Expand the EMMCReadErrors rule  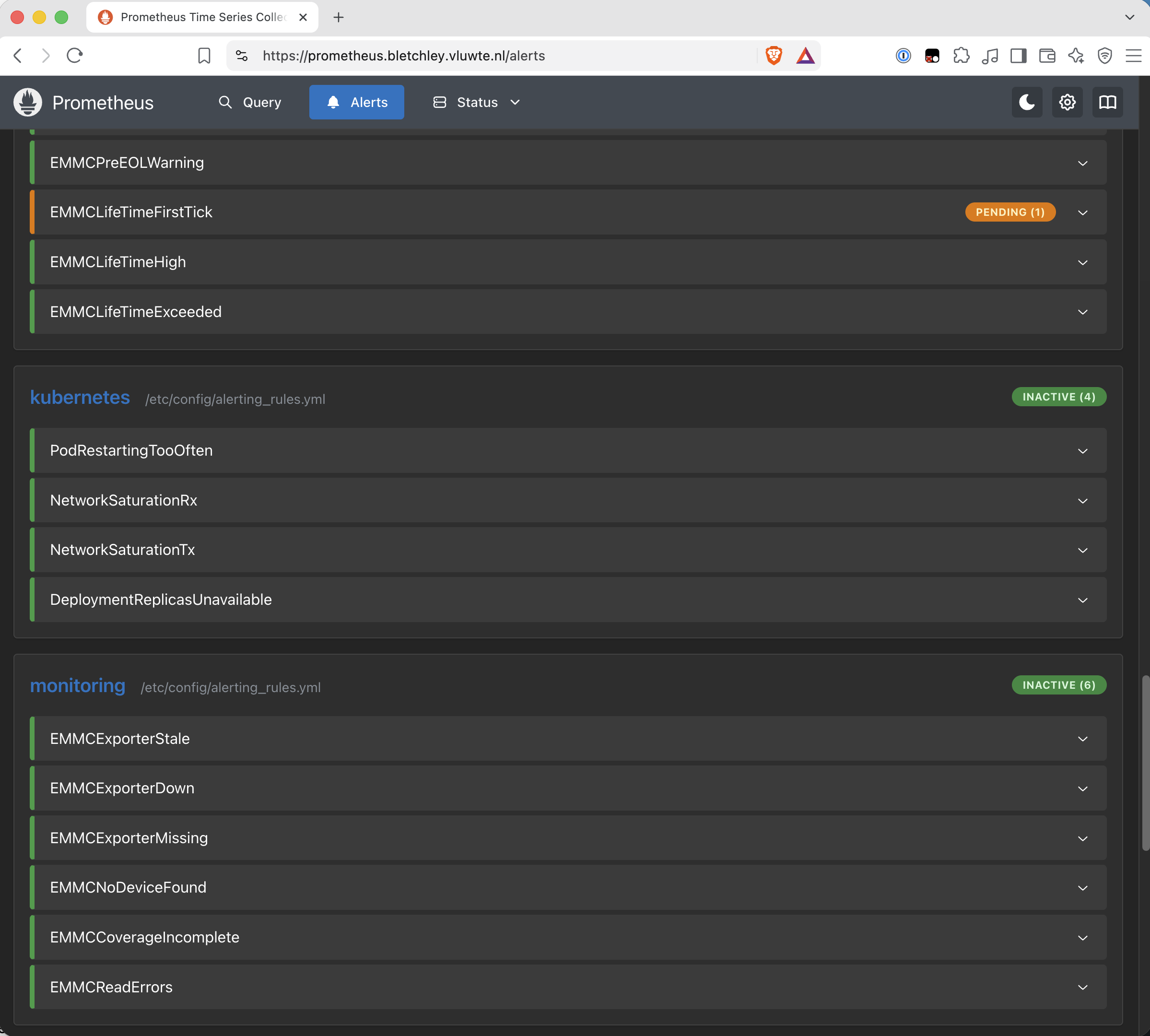click(x=568, y=987)
